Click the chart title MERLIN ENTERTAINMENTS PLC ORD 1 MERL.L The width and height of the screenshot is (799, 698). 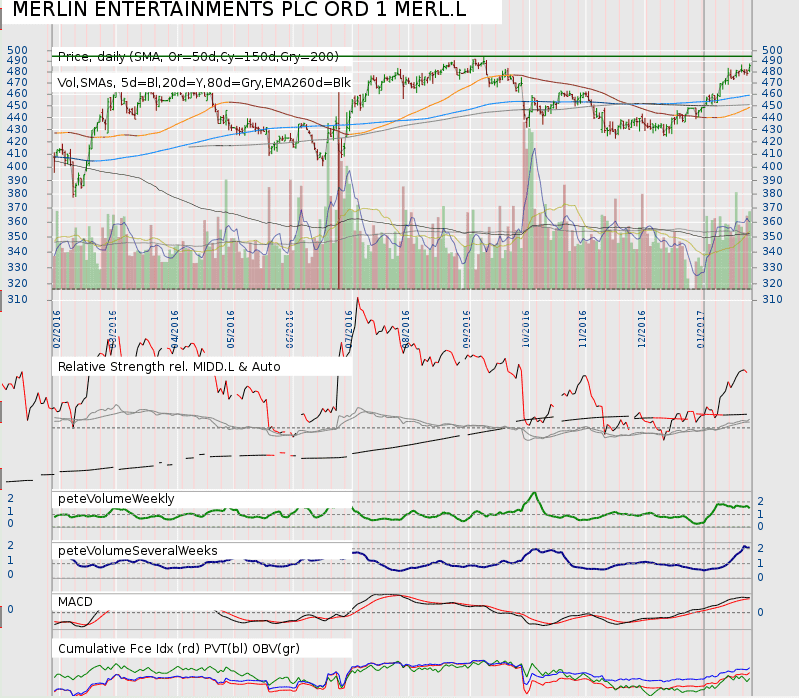click(239, 9)
